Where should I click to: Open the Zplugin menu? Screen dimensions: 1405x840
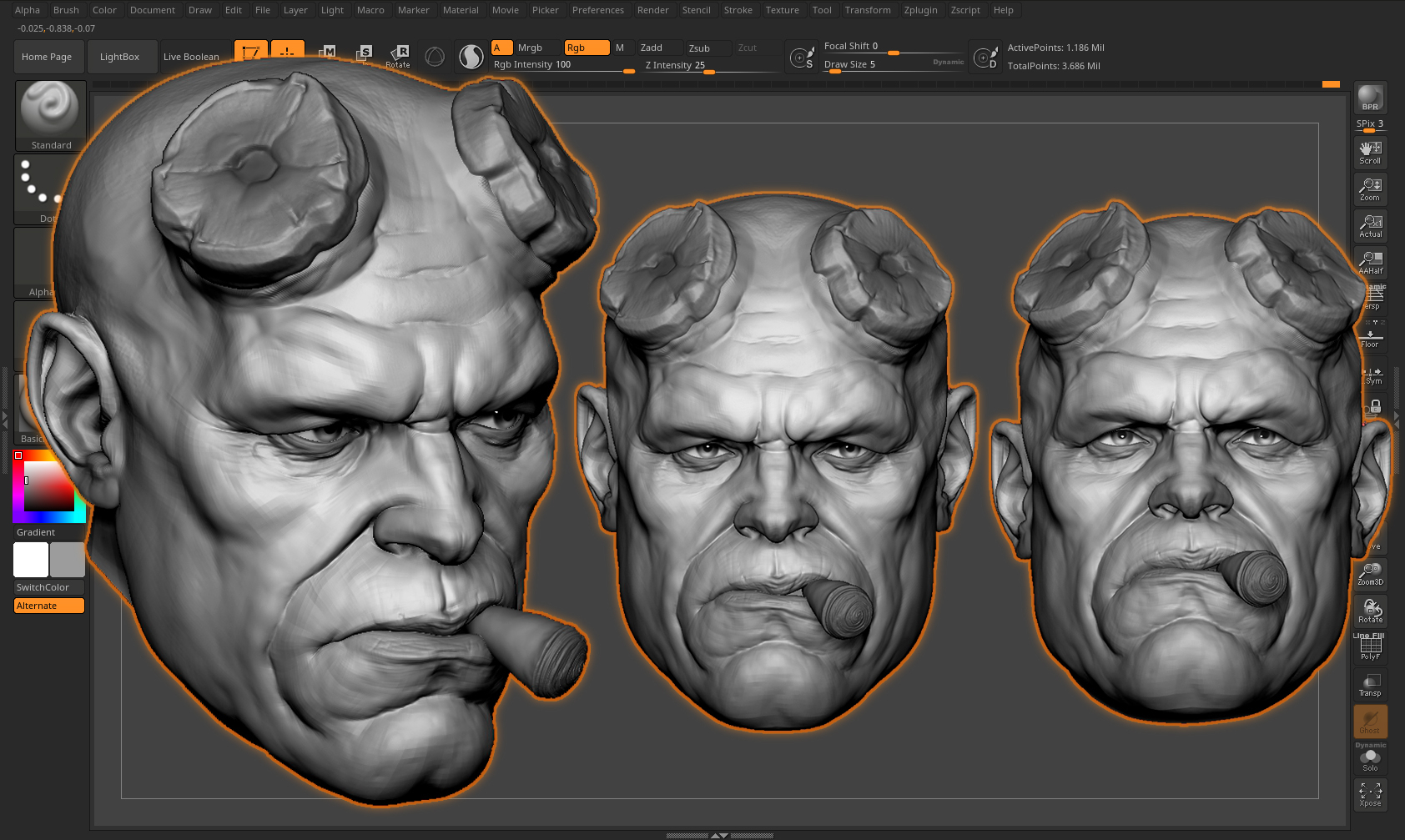[921, 10]
